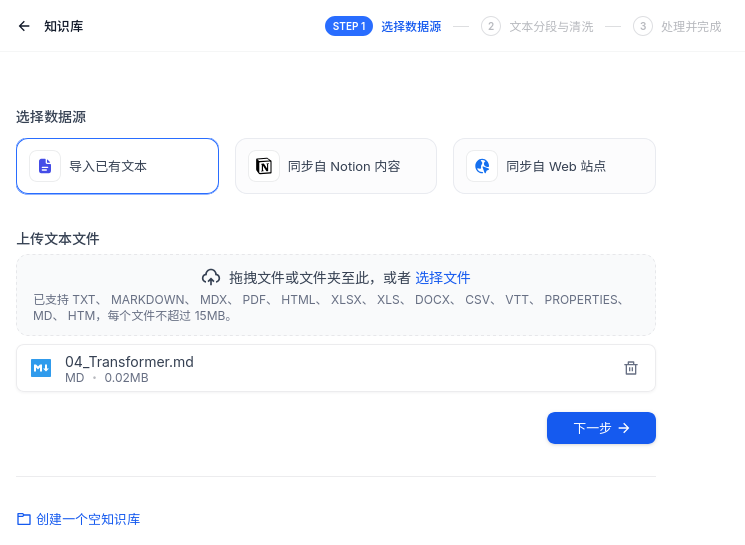Click the back arrow next to 知识库

pos(24,26)
